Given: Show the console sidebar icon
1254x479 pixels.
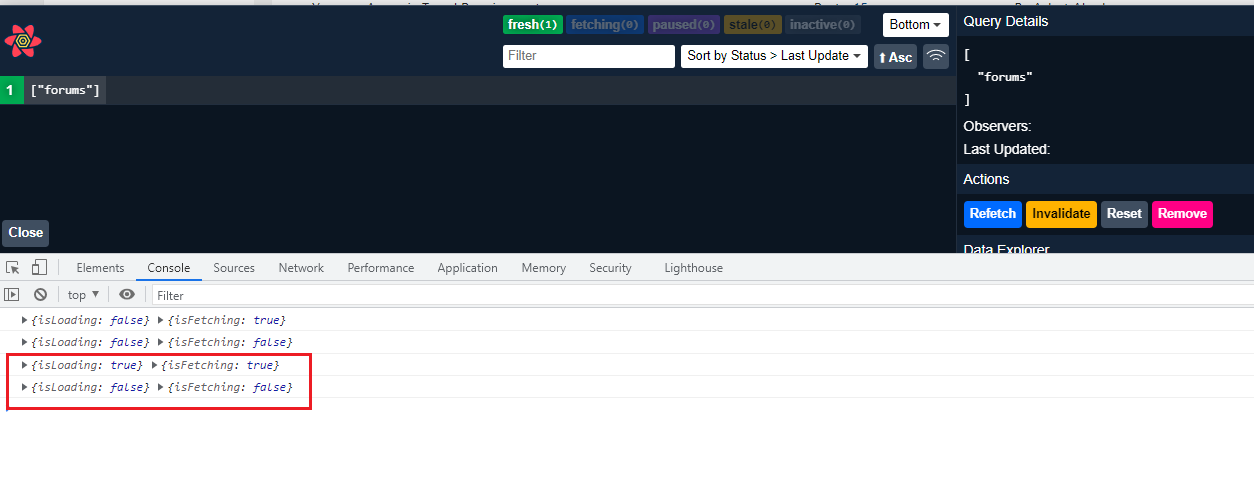Looking at the screenshot, I should coord(12,295).
